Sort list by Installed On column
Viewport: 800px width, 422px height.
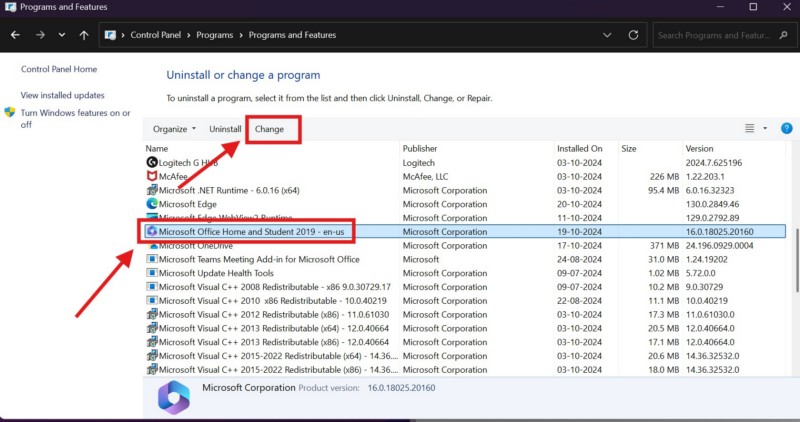[580, 148]
